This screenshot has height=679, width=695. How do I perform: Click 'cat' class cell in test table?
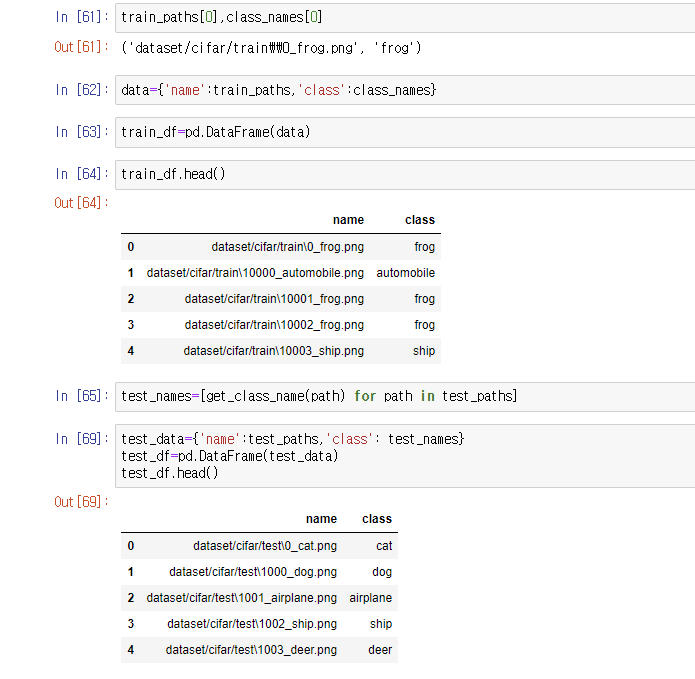(x=384, y=546)
